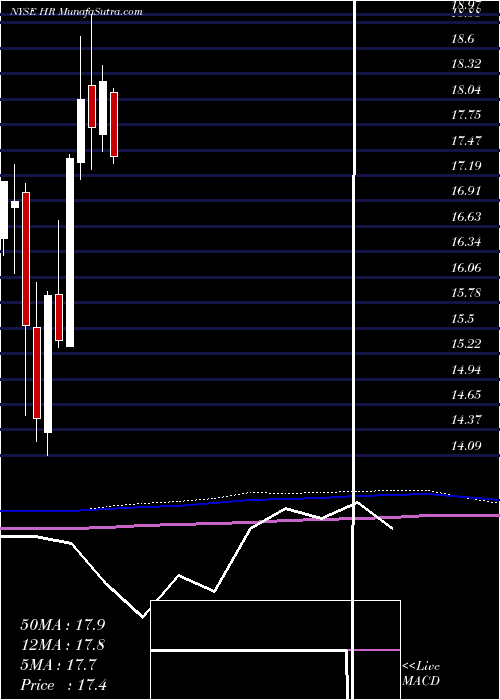Click the 16.91 price axis label
Image resolution: width=500 pixels, height=700 pixels.
pyautogui.click(x=466, y=191)
